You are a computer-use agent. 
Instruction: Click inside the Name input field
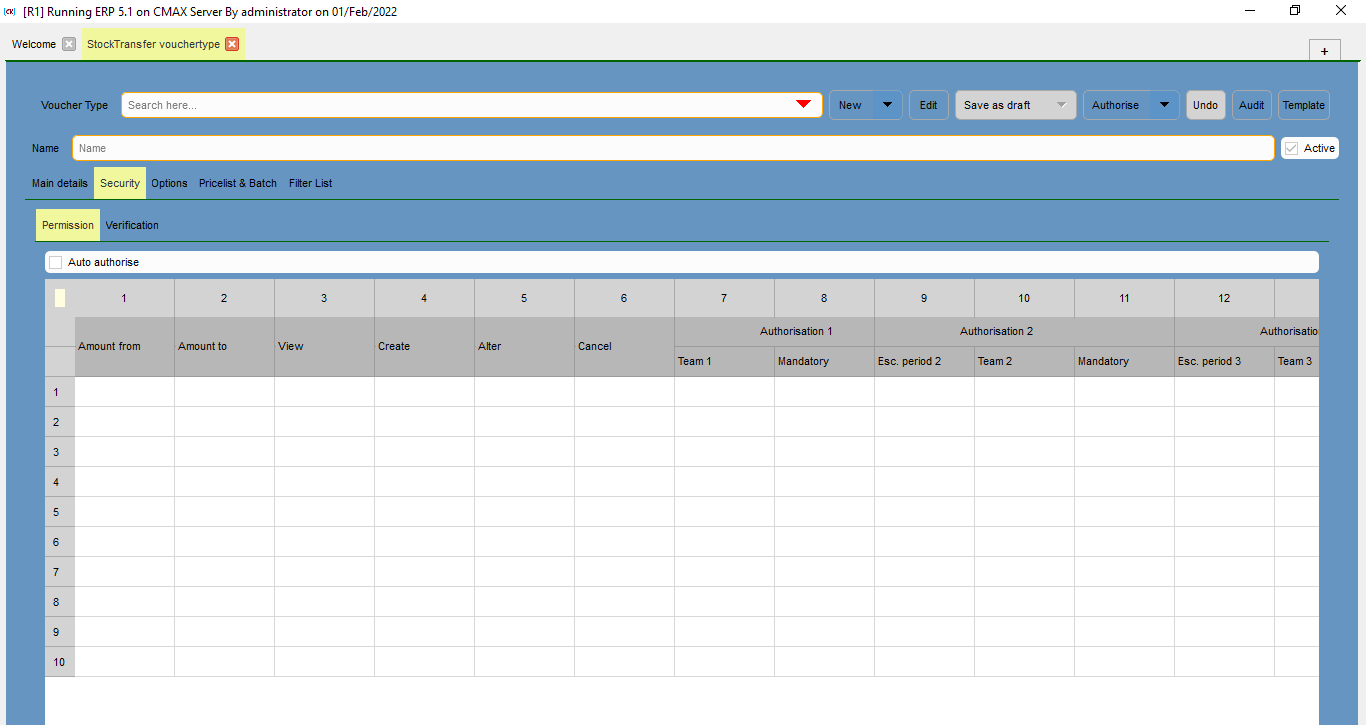[x=400, y=147]
